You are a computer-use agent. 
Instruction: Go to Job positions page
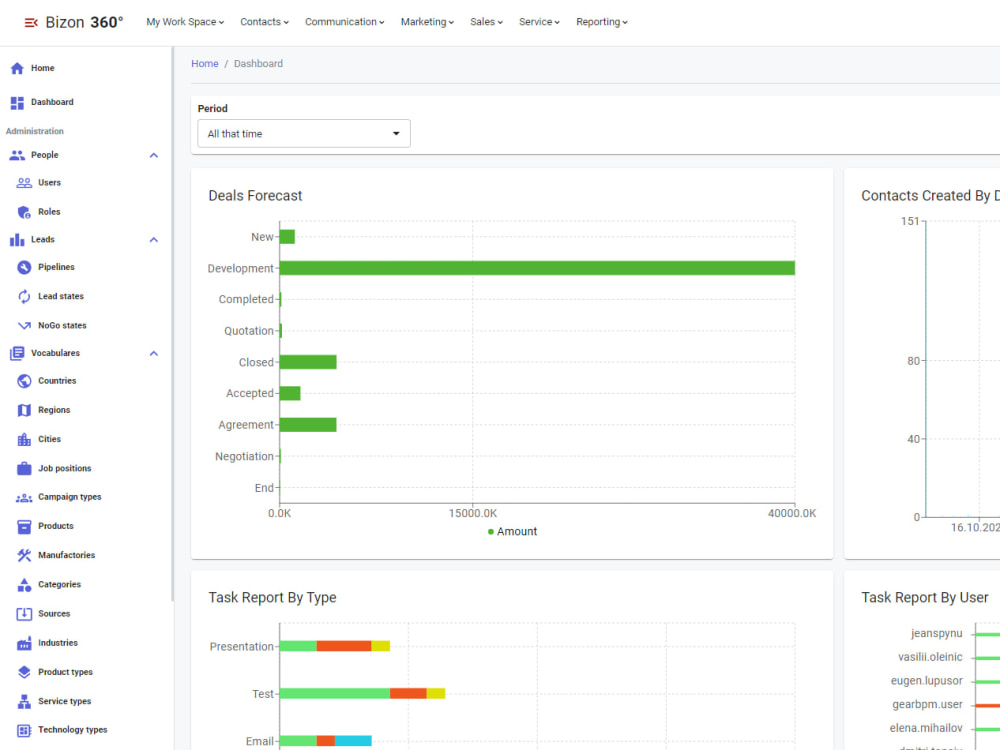64,469
